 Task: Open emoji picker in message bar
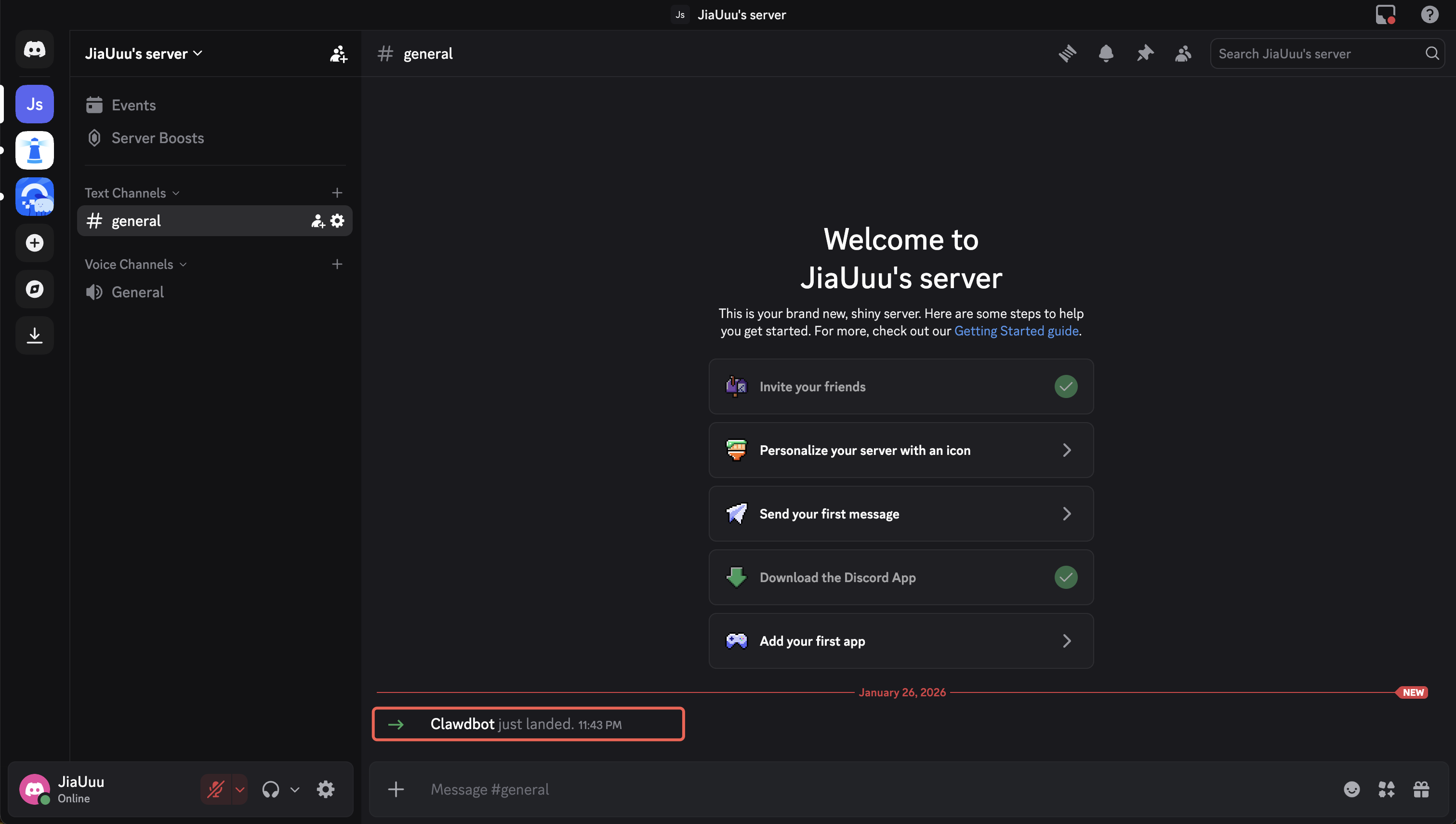(x=1351, y=789)
